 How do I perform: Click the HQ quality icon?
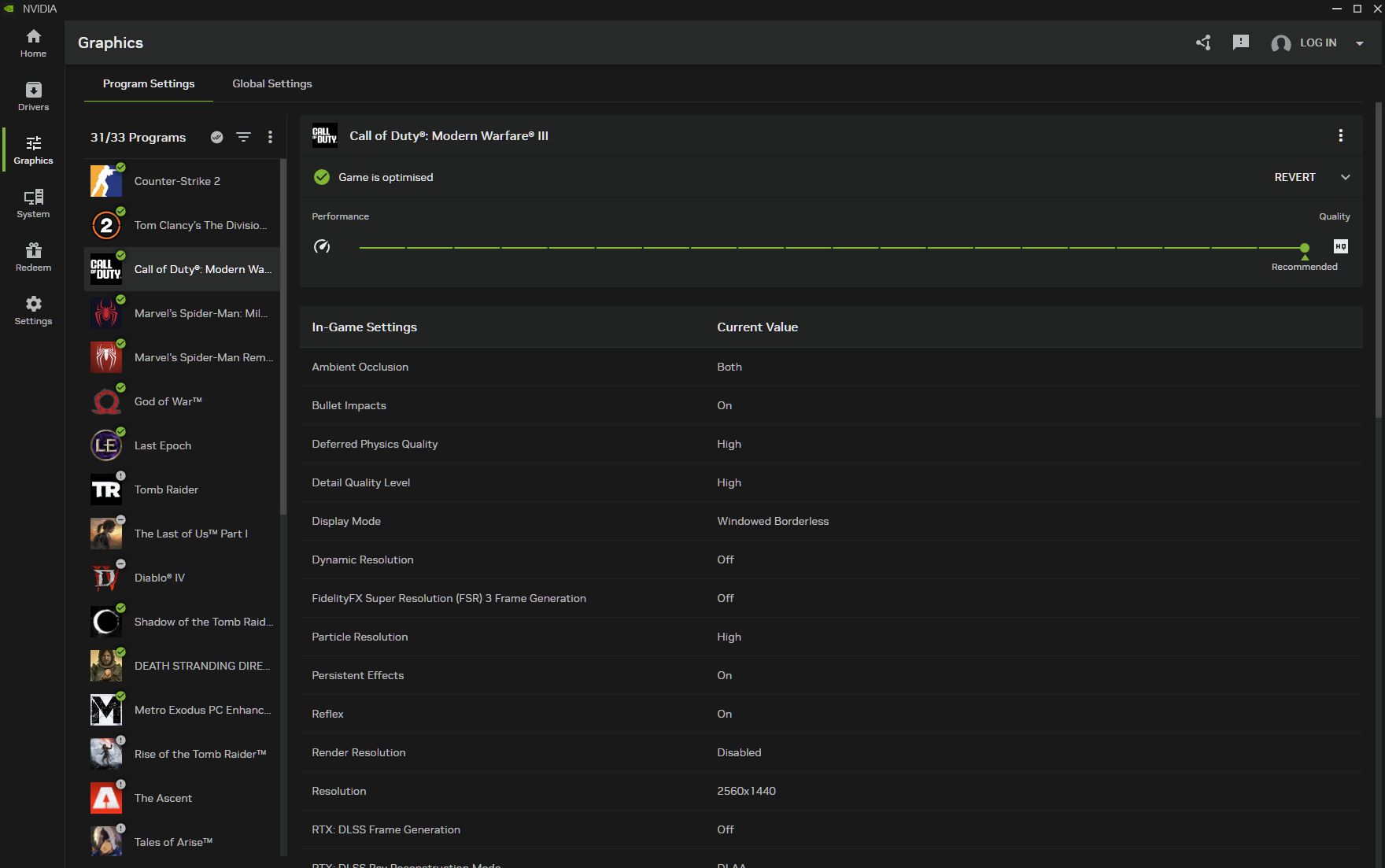(1341, 246)
